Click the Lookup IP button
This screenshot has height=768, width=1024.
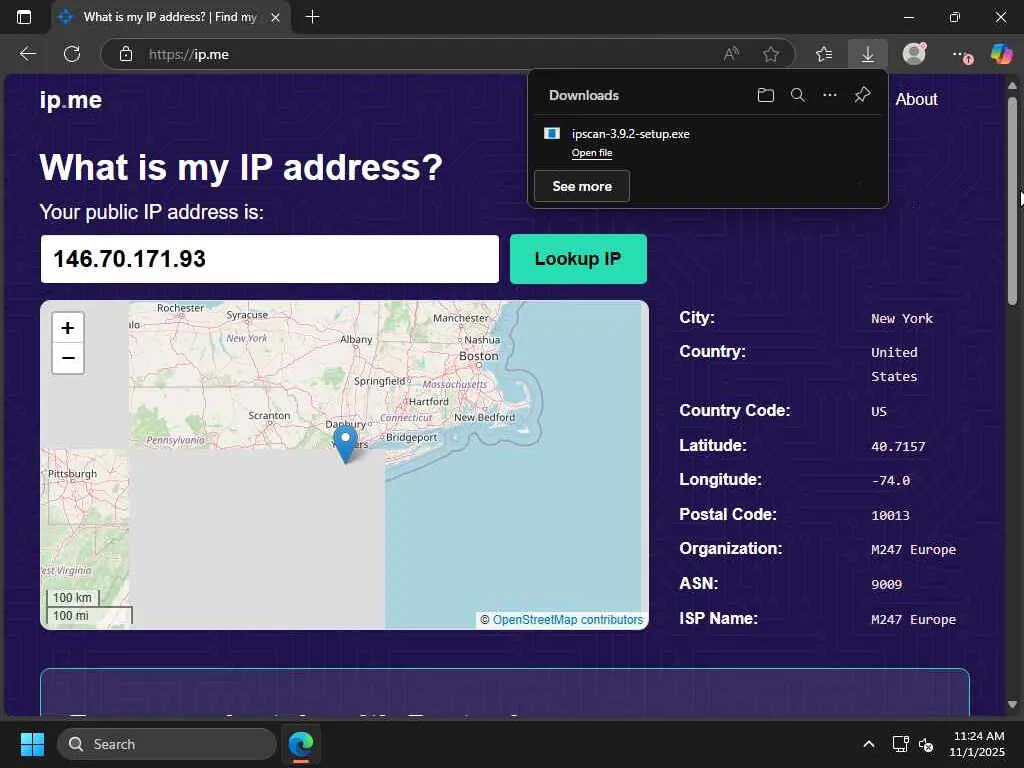click(578, 259)
